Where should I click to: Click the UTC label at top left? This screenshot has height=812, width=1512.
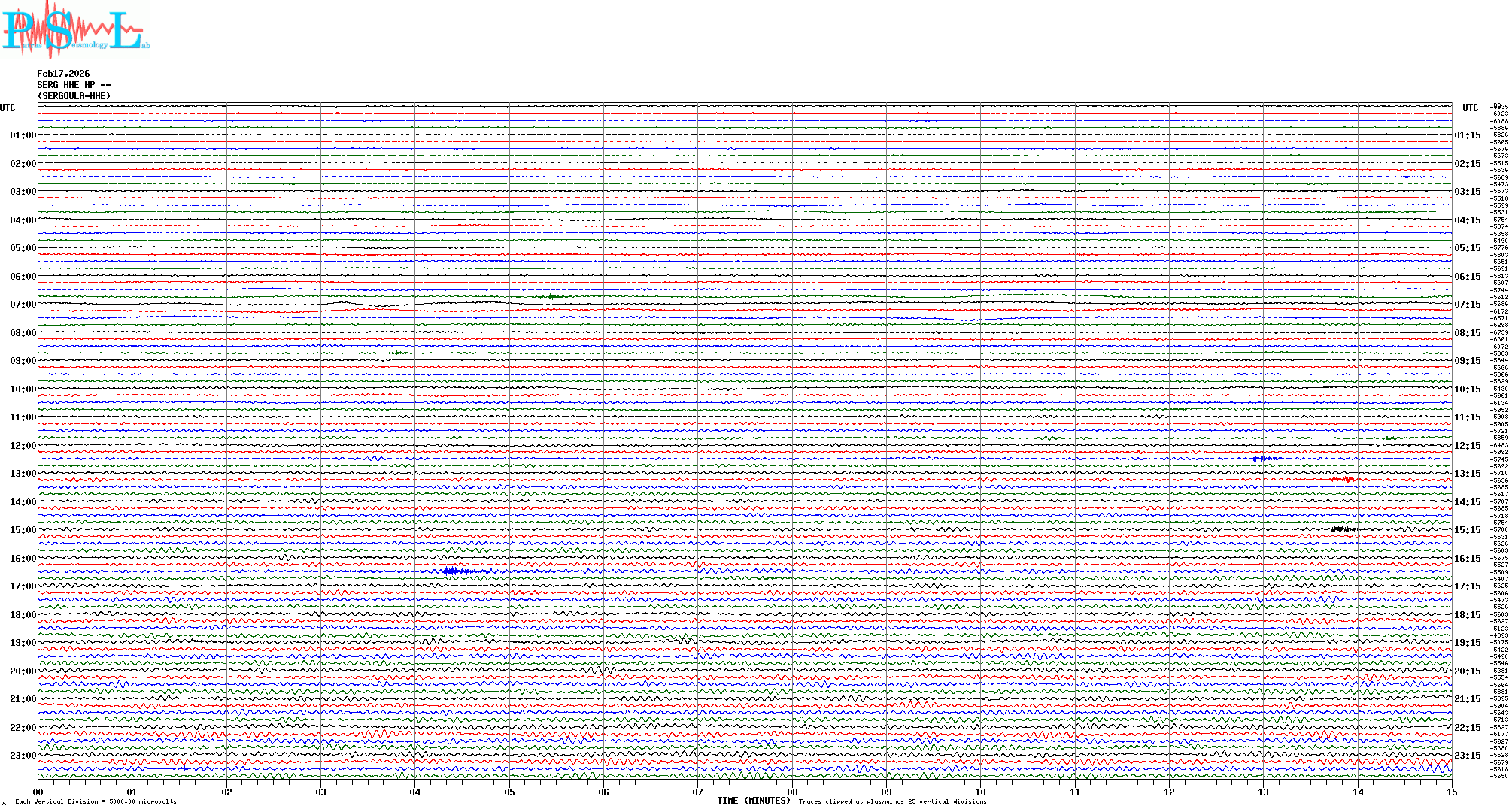tap(8, 108)
